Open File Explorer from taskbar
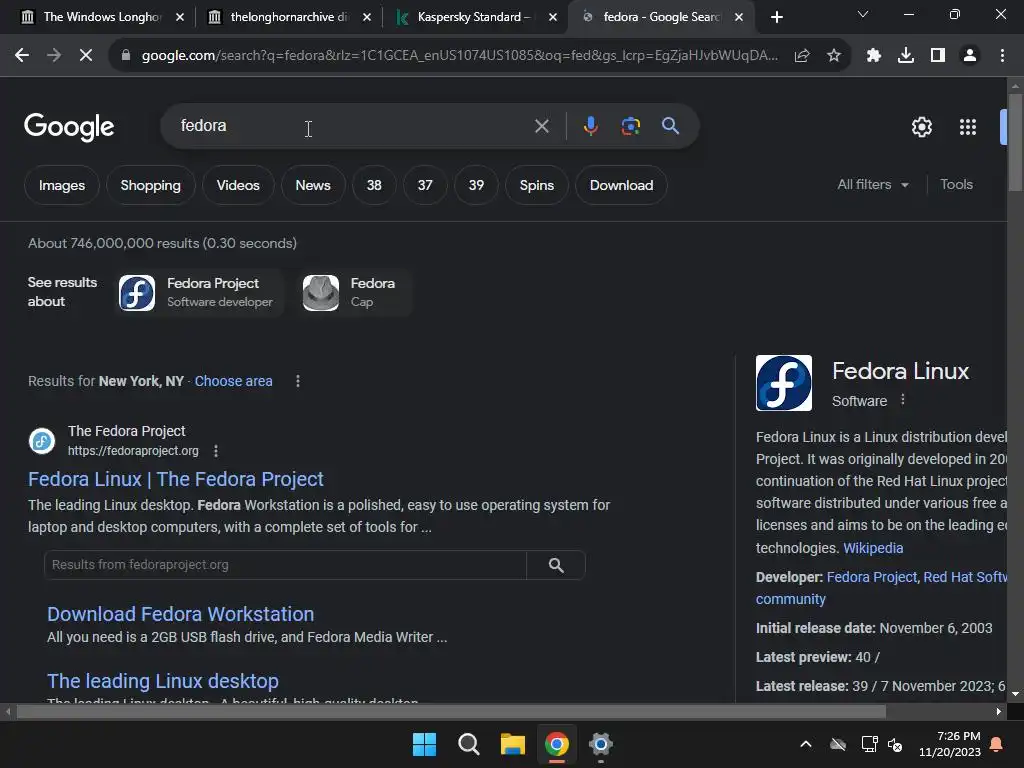 513,744
